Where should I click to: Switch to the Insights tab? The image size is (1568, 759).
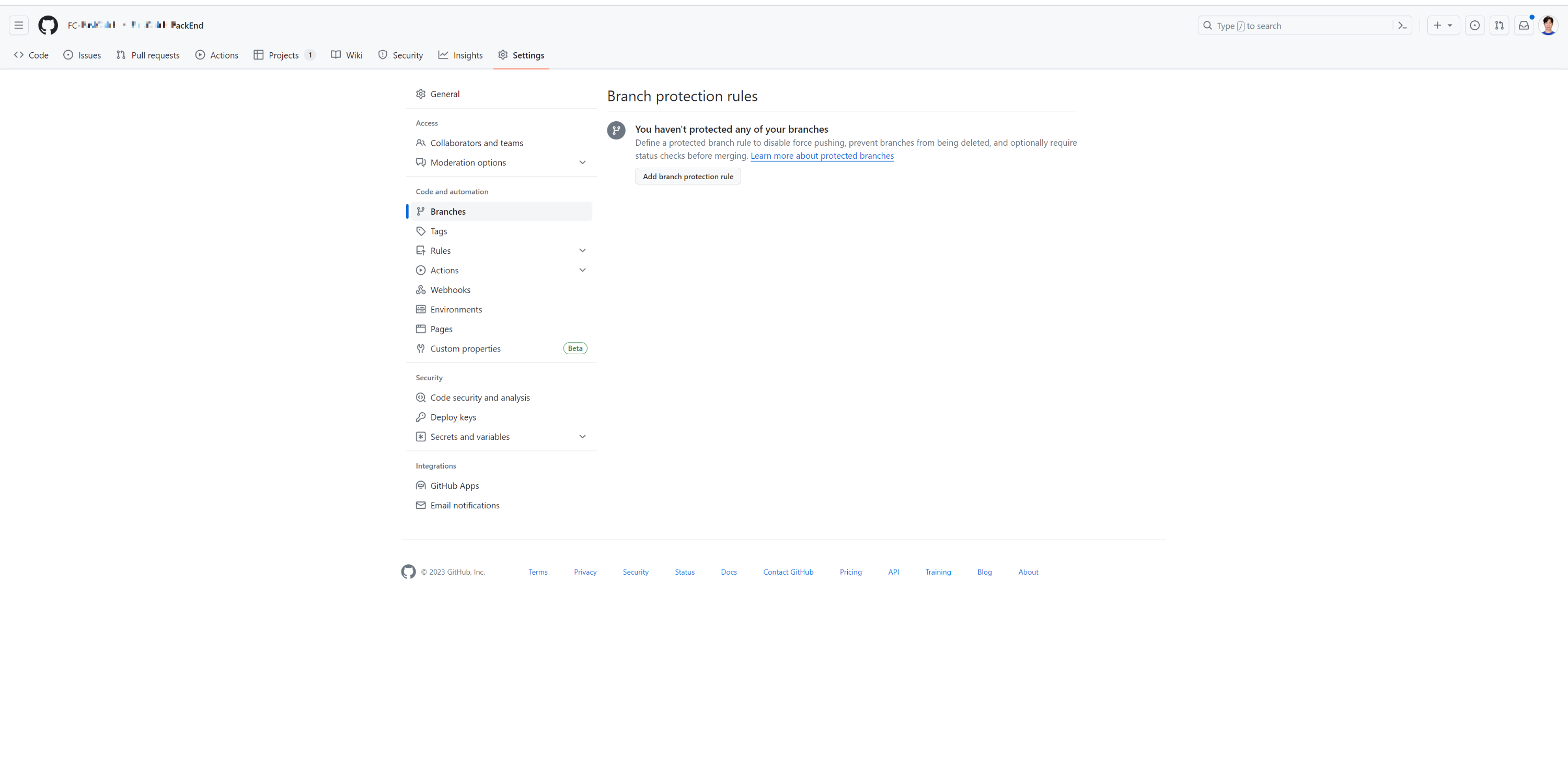coord(460,55)
